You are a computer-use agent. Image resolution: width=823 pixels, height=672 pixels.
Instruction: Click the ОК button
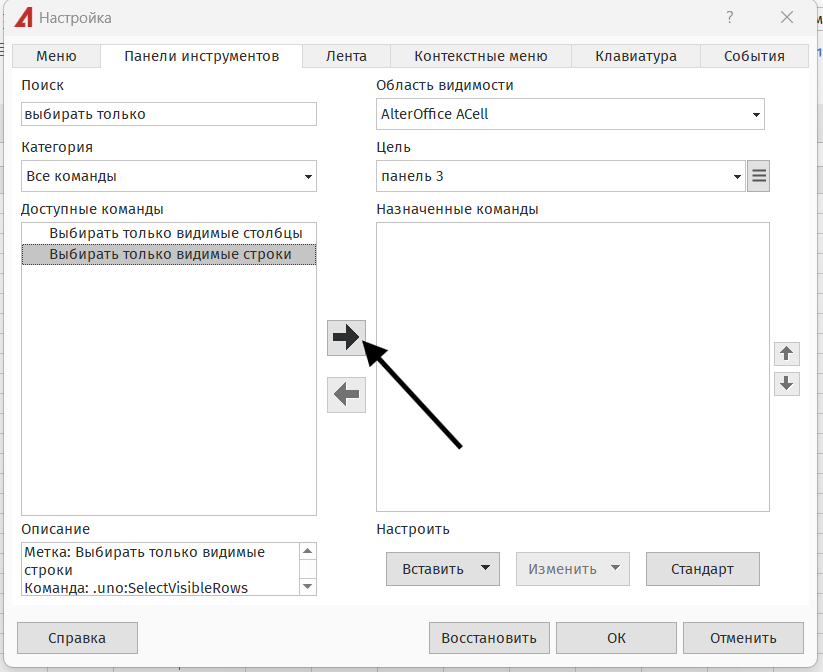616,638
